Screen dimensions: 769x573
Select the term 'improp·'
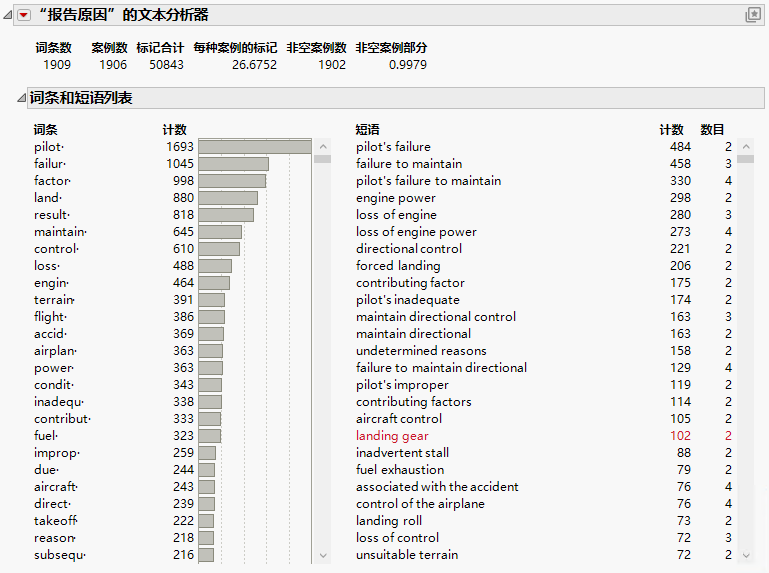pos(57,453)
